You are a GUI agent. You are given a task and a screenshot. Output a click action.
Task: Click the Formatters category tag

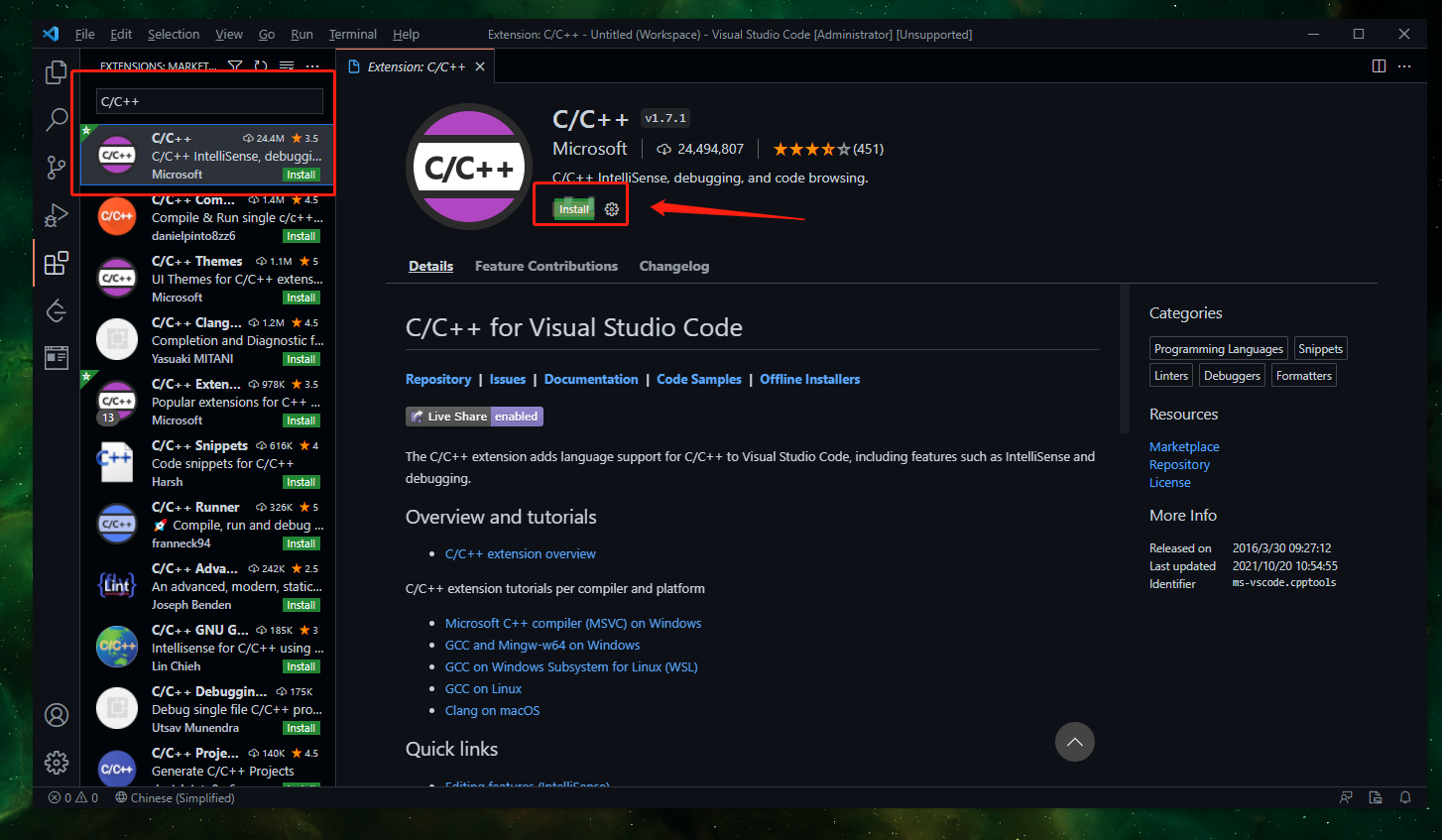pos(1304,376)
